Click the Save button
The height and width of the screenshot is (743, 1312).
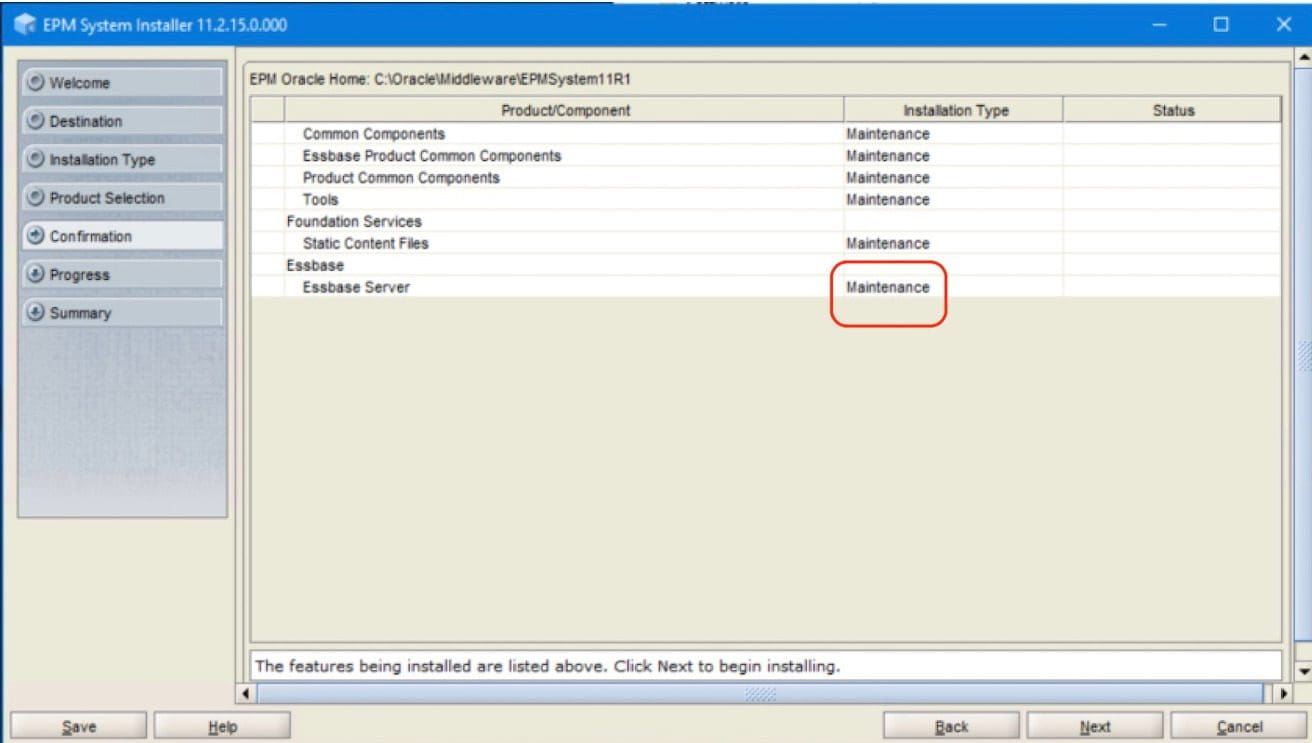coord(79,727)
